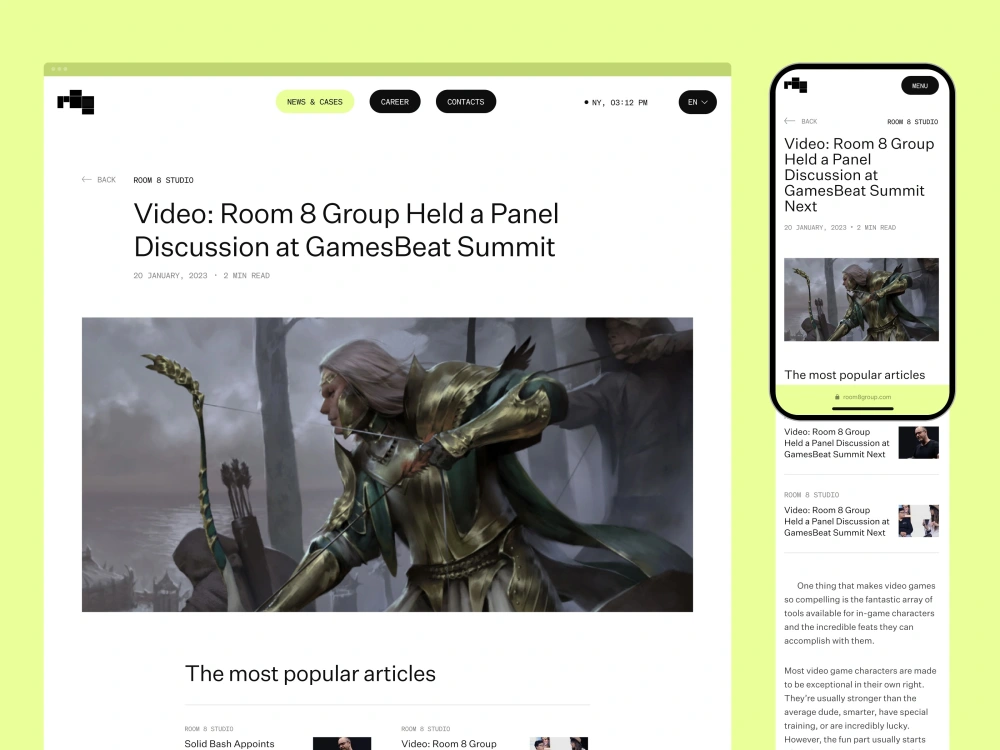The width and height of the screenshot is (1000, 750).
Task: Open first mobile article with bald man thumbnail
Action: (837, 443)
